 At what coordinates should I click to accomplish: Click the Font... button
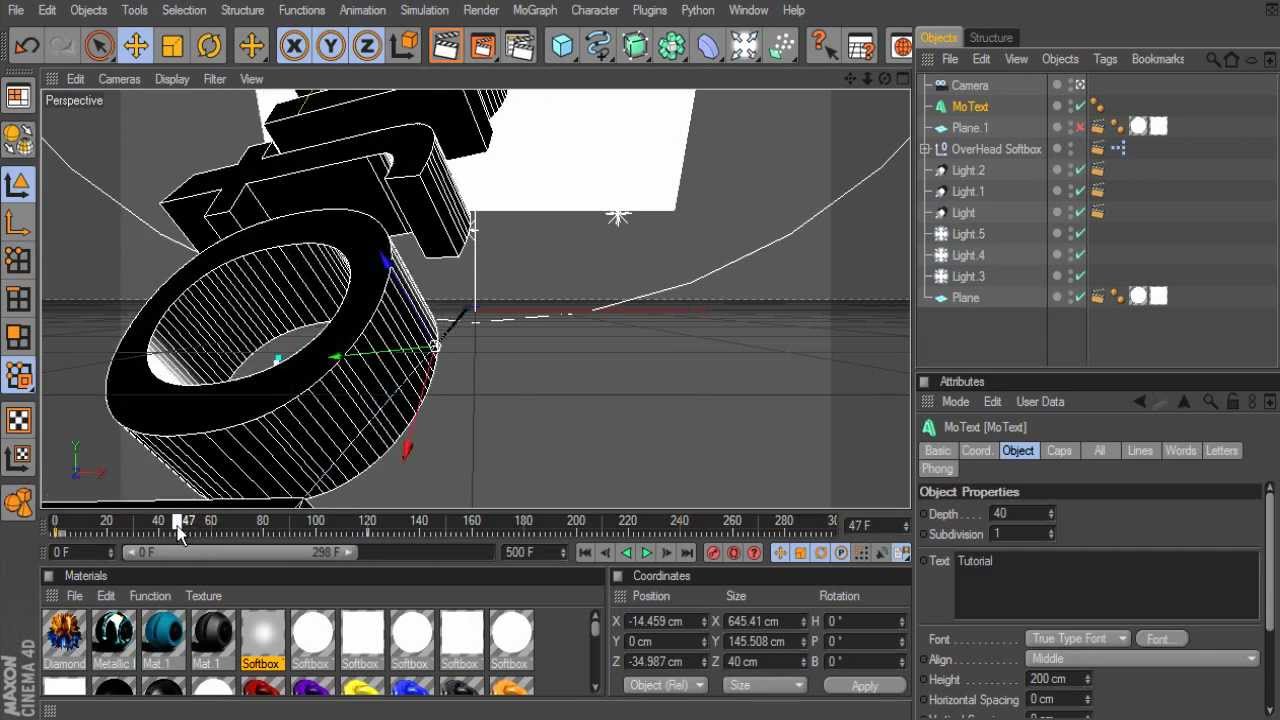1161,638
